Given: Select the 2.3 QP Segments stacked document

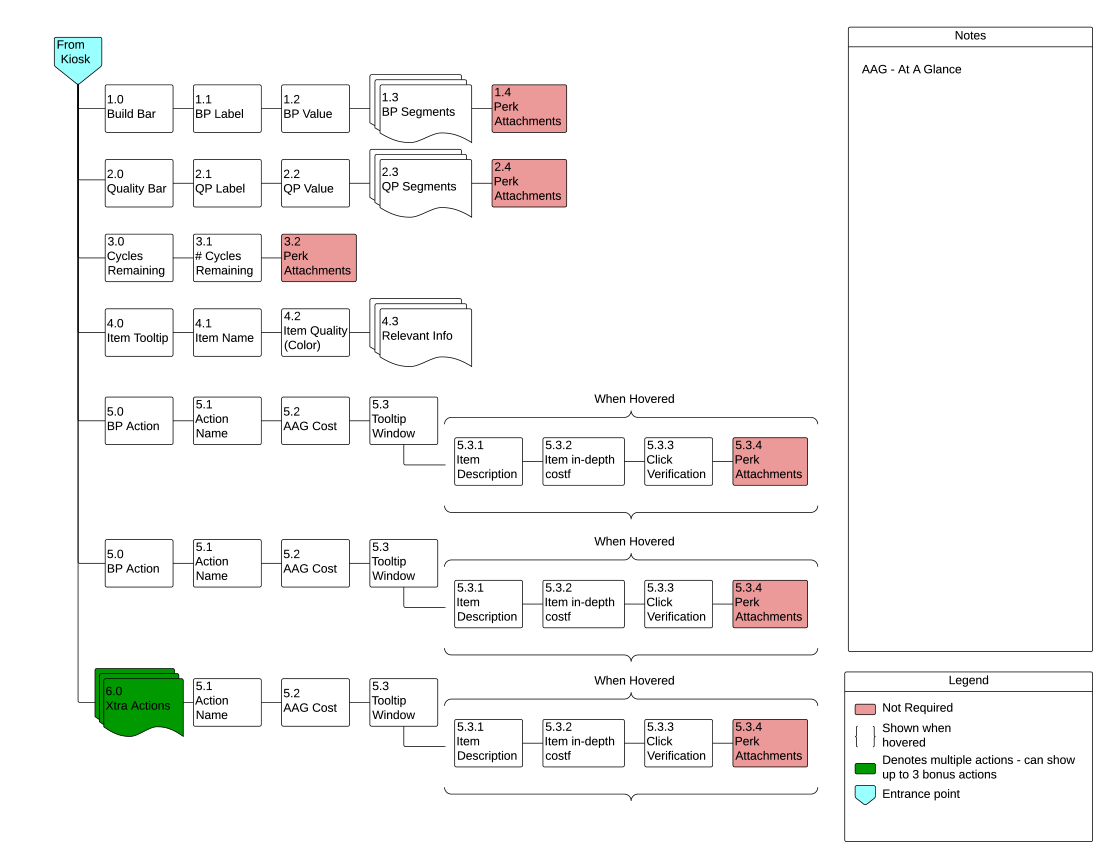Looking at the screenshot, I should click(419, 188).
